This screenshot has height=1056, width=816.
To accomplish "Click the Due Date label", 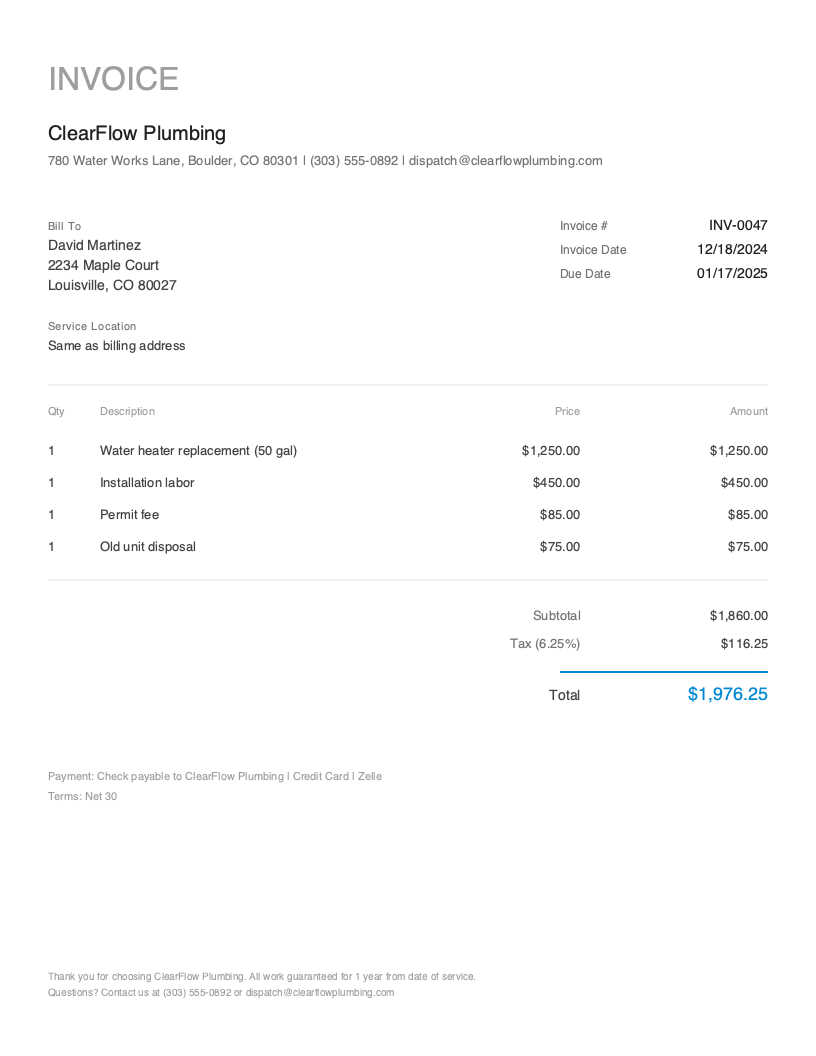I will coord(585,274).
